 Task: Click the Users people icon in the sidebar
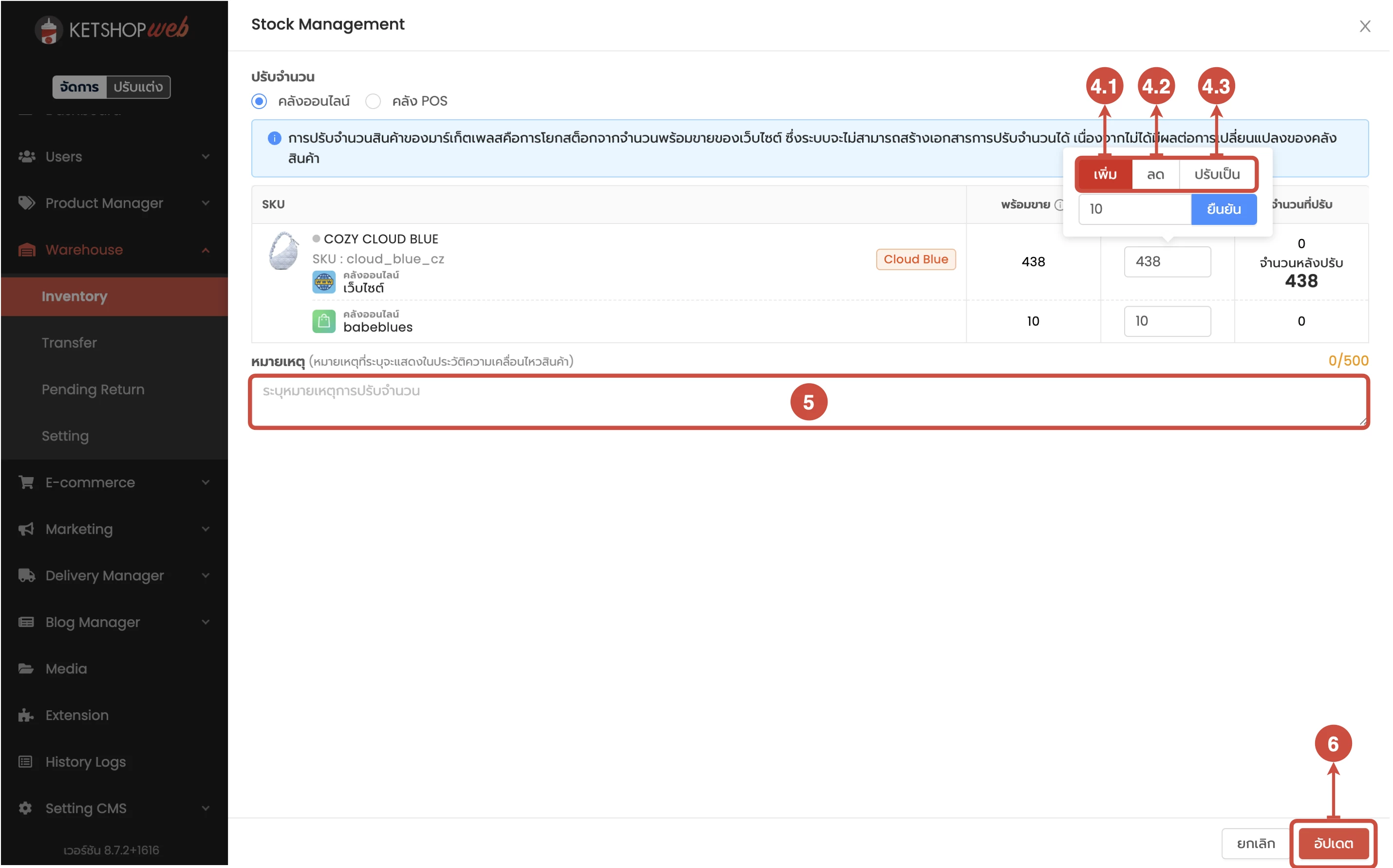click(x=26, y=157)
